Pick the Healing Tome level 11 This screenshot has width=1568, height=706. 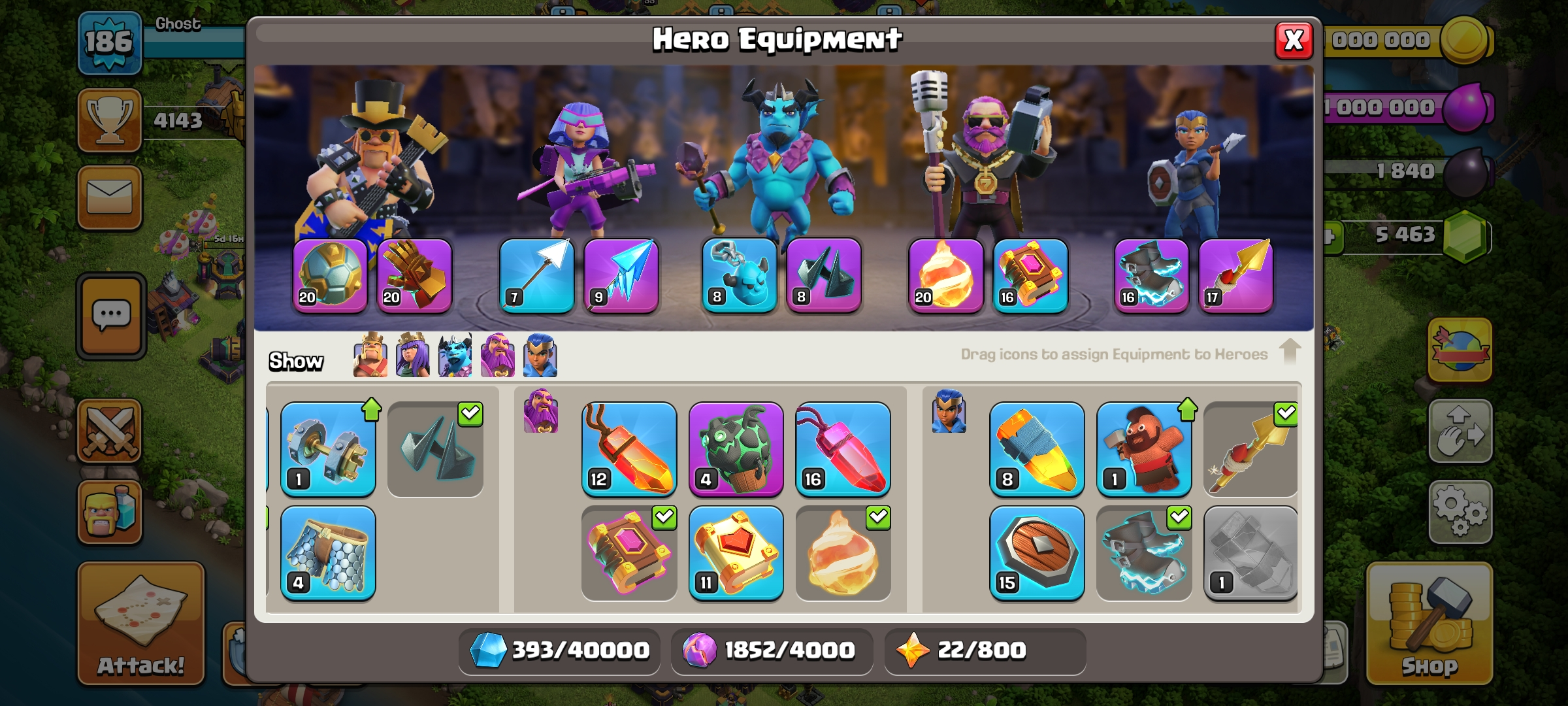click(x=736, y=553)
